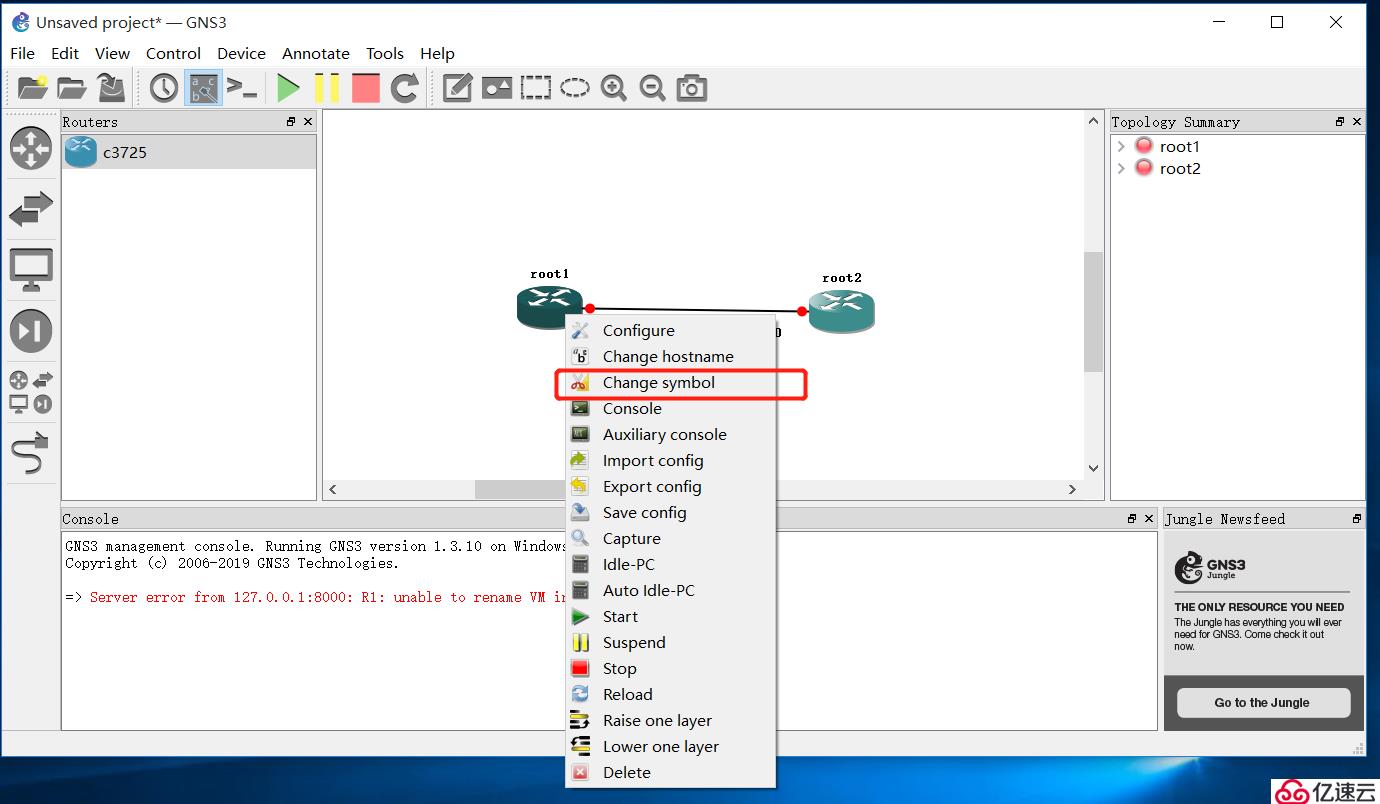This screenshot has width=1380, height=804.
Task: Browse routers in device sidebar
Action: pos(31,148)
